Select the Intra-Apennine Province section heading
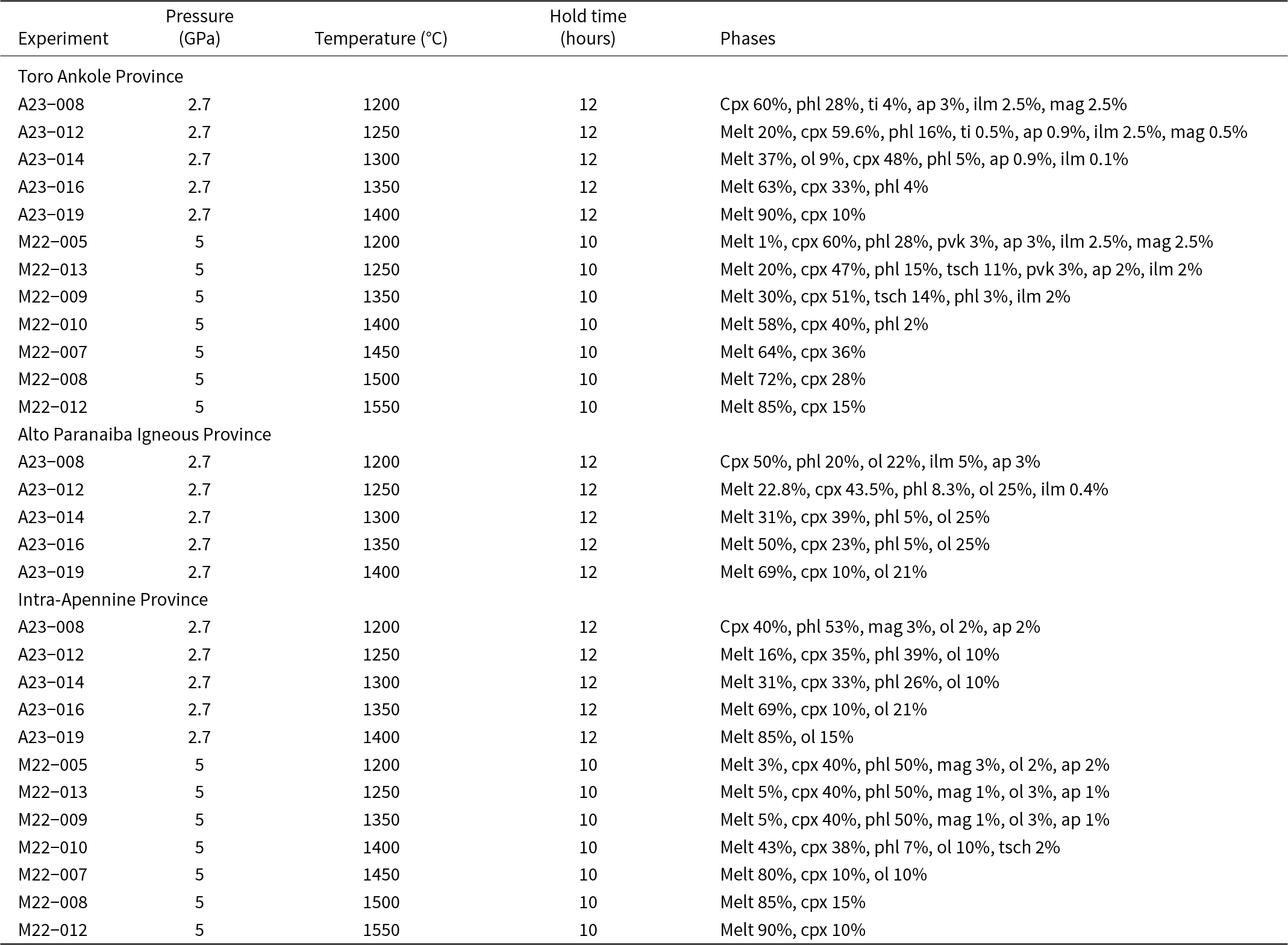This screenshot has width=1288, height=945. 113,600
